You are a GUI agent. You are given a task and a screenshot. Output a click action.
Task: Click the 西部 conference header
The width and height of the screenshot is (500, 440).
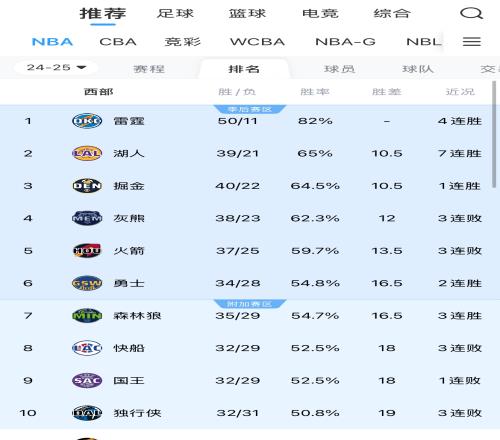pos(99,92)
